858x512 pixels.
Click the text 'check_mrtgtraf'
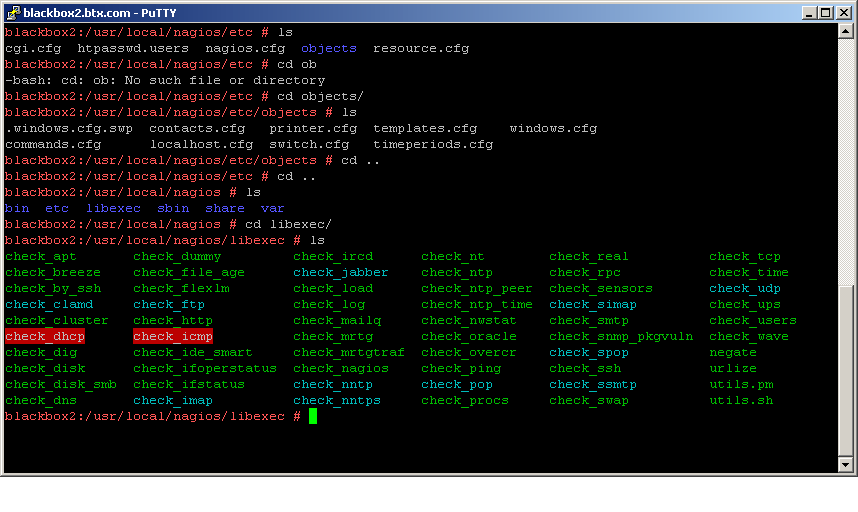[x=349, y=352]
